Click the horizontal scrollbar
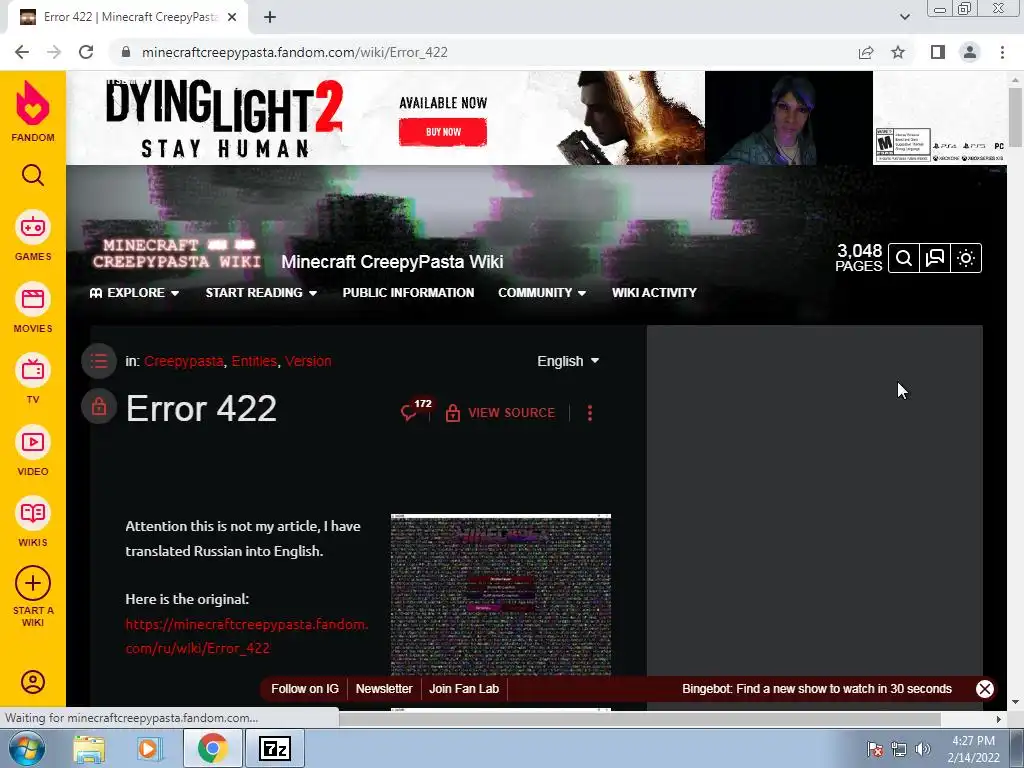 pos(640,719)
